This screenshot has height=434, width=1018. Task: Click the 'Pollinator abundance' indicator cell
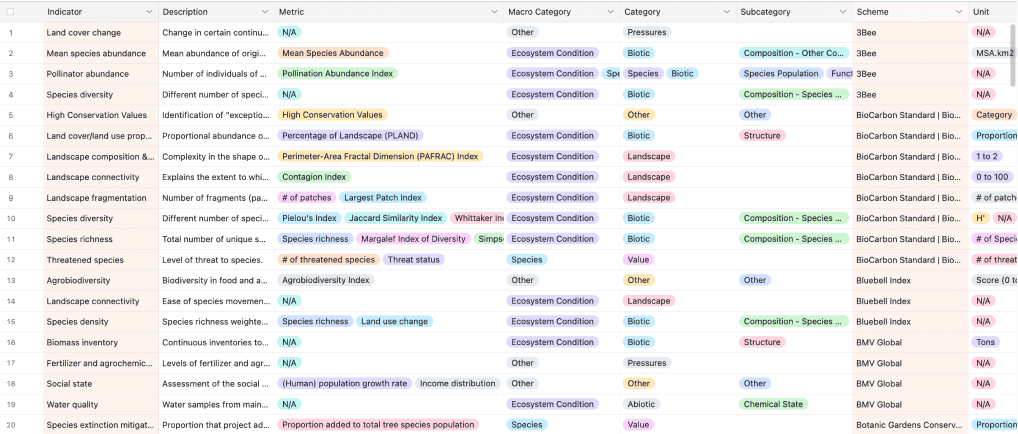(x=101, y=74)
